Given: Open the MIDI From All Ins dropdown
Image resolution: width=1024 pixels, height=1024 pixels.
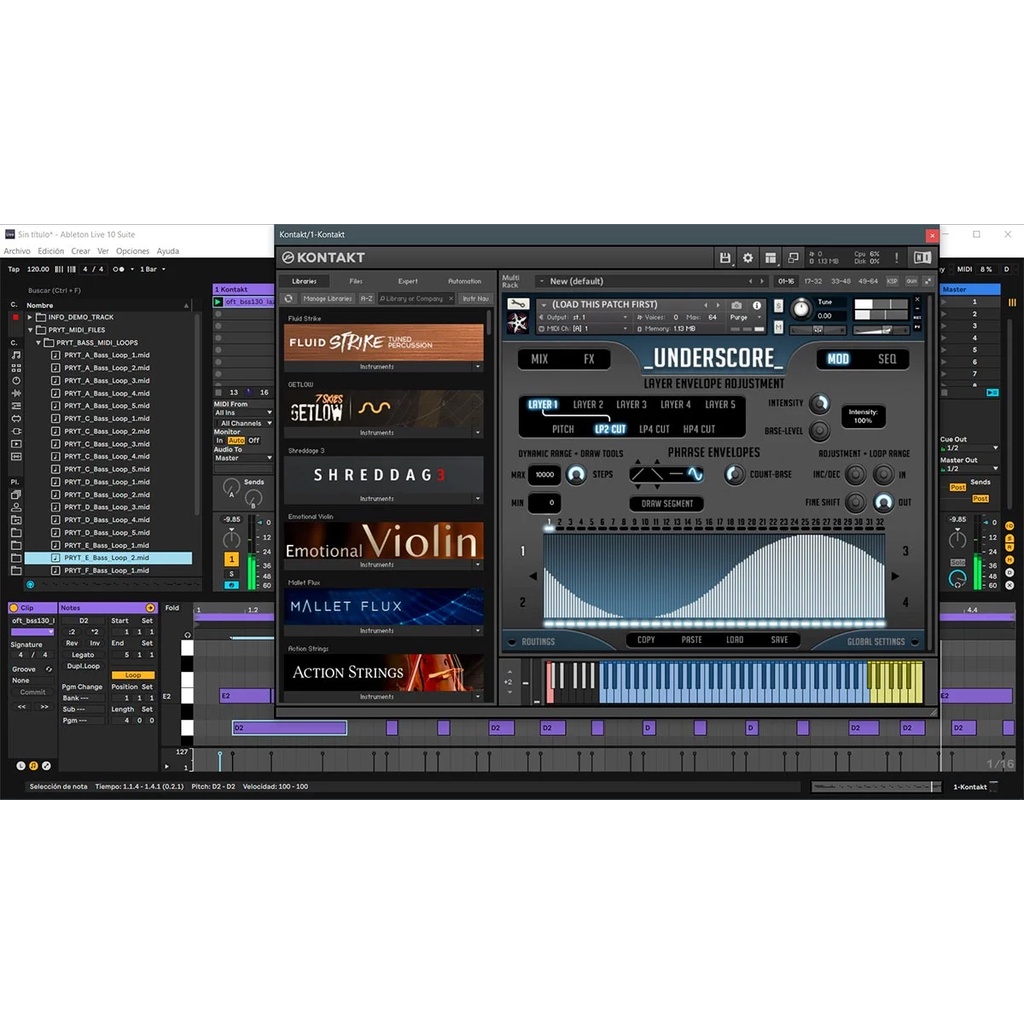Looking at the screenshot, I should coord(244,413).
